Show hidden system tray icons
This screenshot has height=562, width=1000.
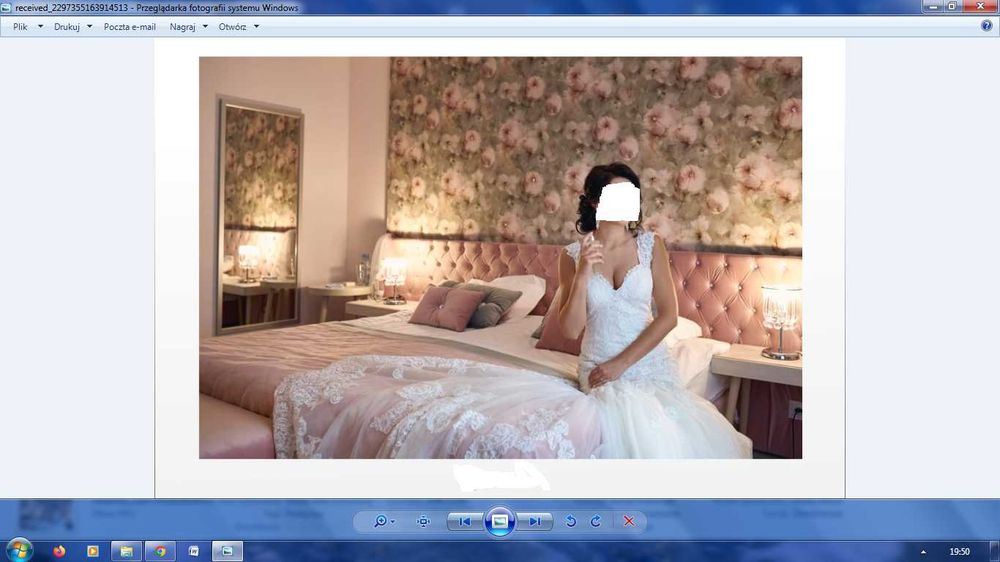pyautogui.click(x=923, y=552)
